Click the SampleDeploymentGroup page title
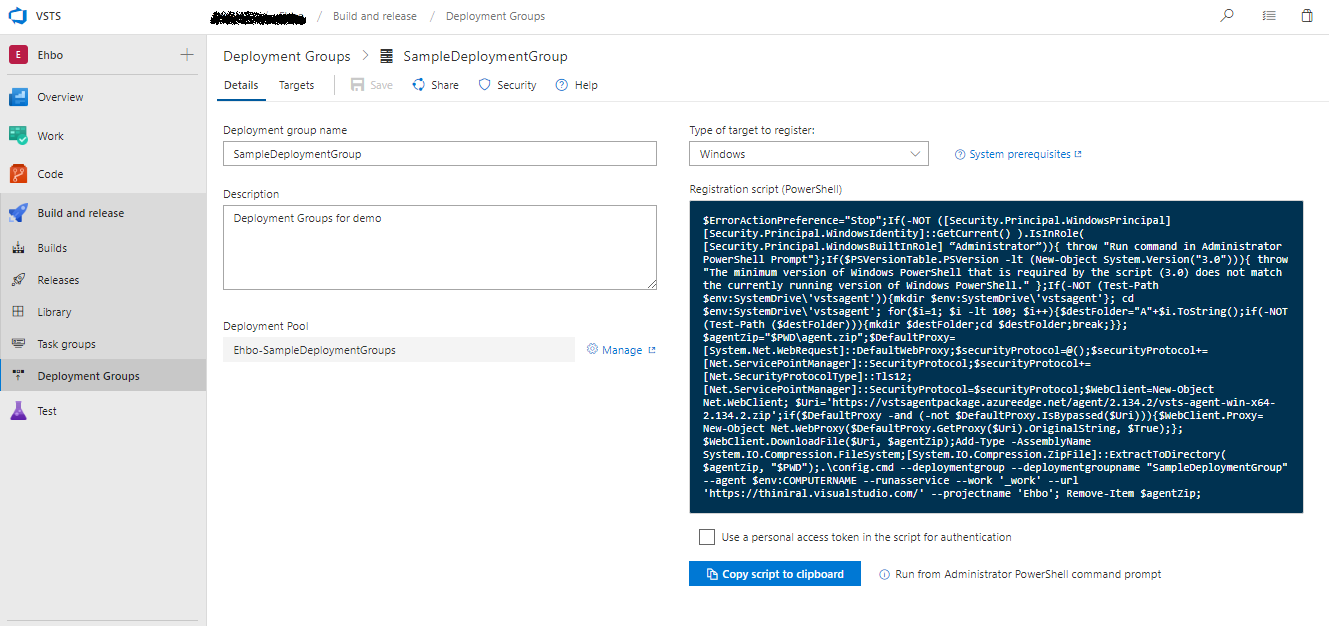The height and width of the screenshot is (626, 1329). pyautogui.click(x=485, y=56)
